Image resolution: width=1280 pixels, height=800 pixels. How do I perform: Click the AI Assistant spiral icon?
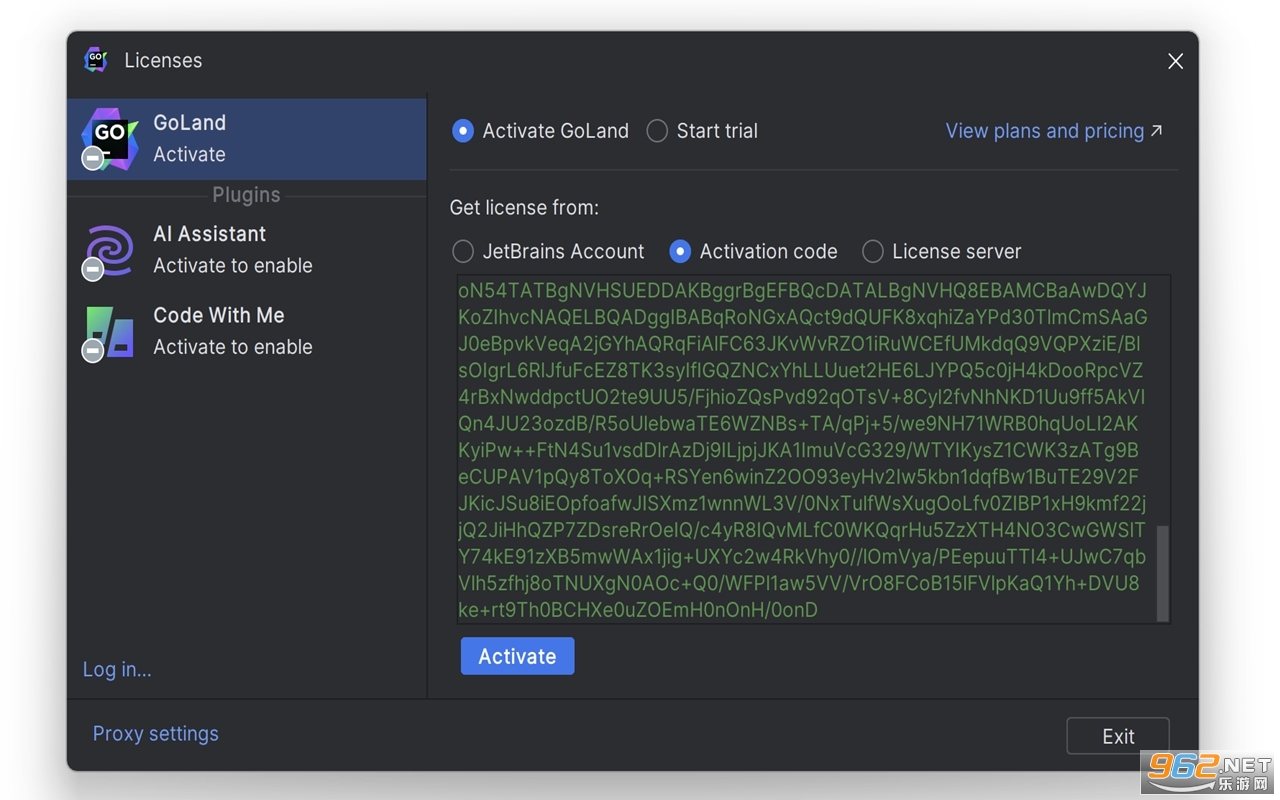[x=110, y=250]
